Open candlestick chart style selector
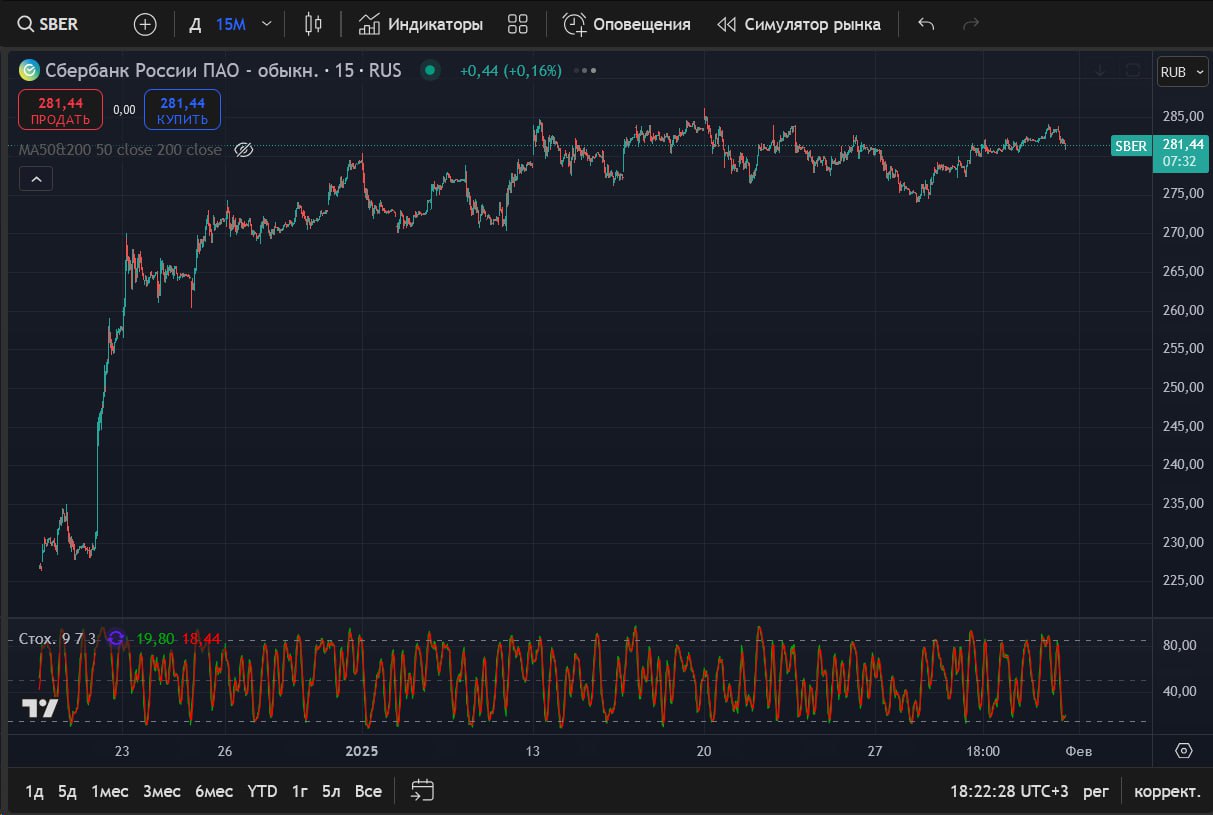Image resolution: width=1213 pixels, height=815 pixels. point(313,24)
